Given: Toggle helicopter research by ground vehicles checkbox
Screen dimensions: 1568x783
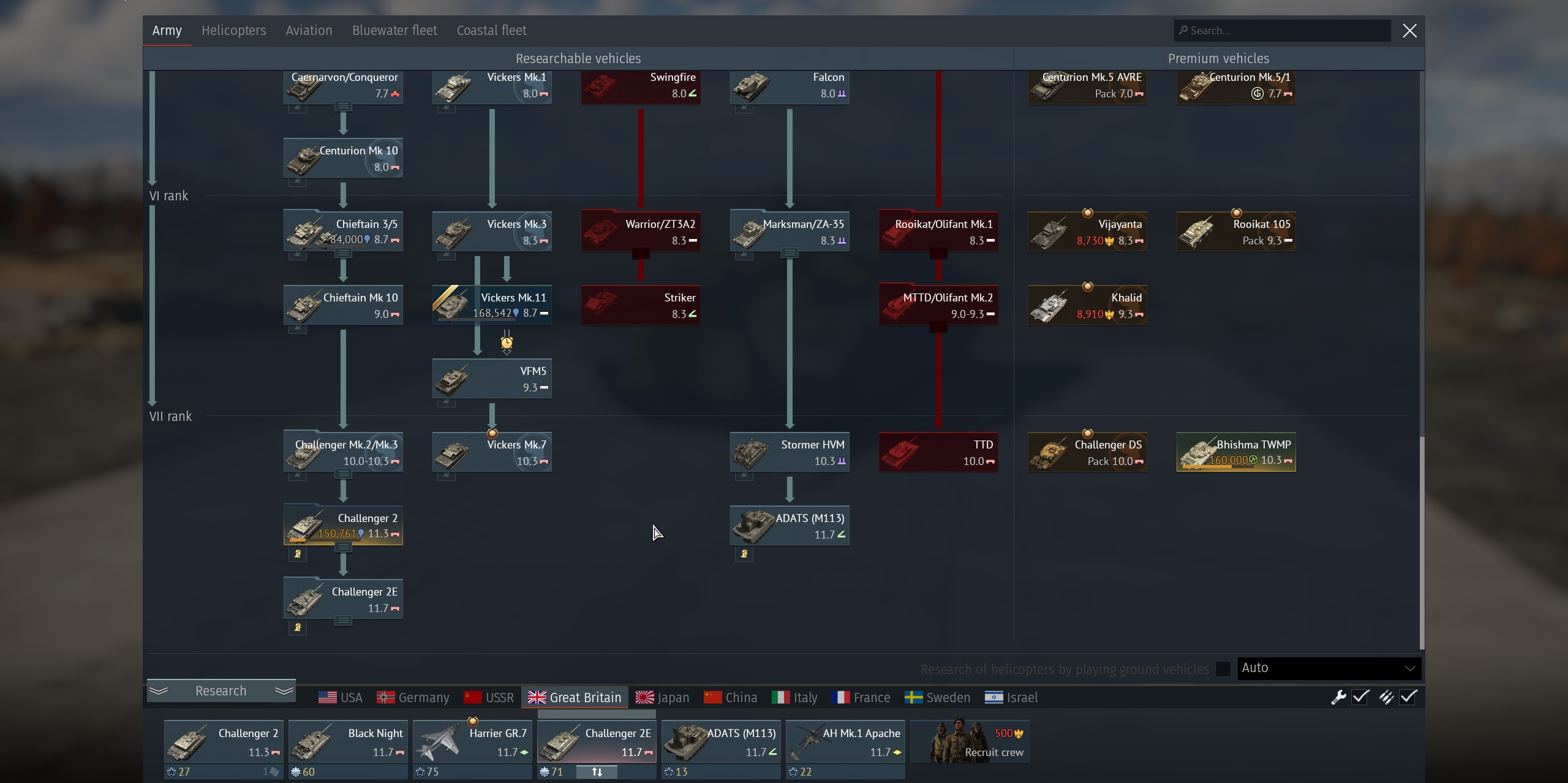Looking at the screenshot, I should pyautogui.click(x=1223, y=669).
